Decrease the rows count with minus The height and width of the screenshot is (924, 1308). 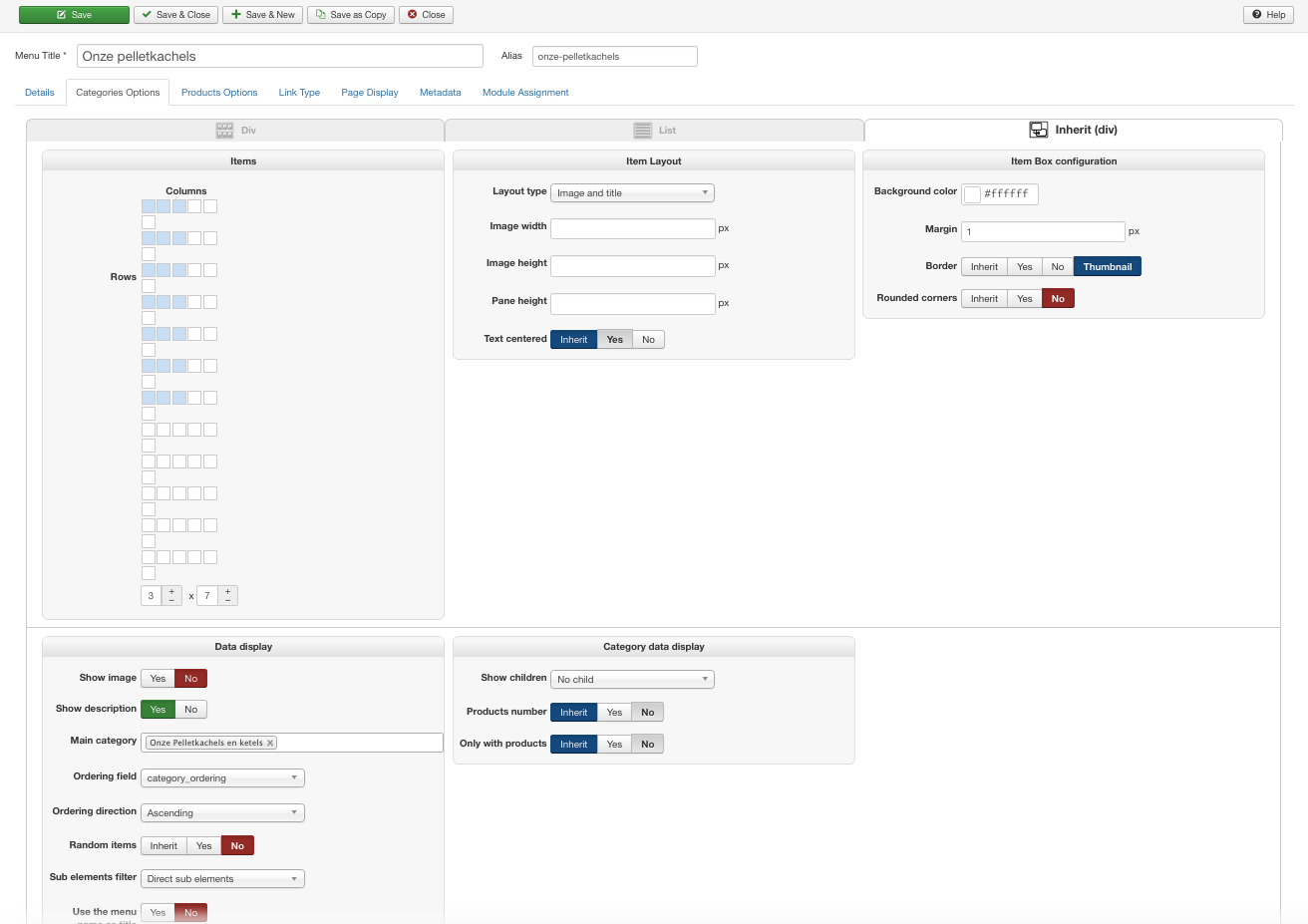[227, 600]
